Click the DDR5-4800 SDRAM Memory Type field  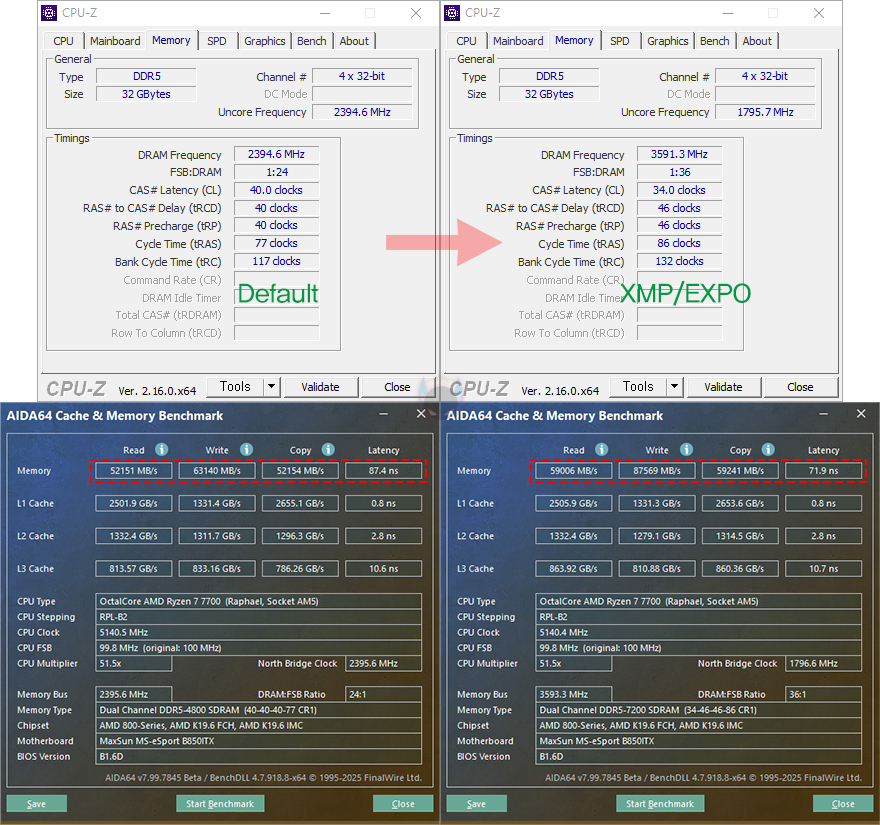[x=259, y=710]
